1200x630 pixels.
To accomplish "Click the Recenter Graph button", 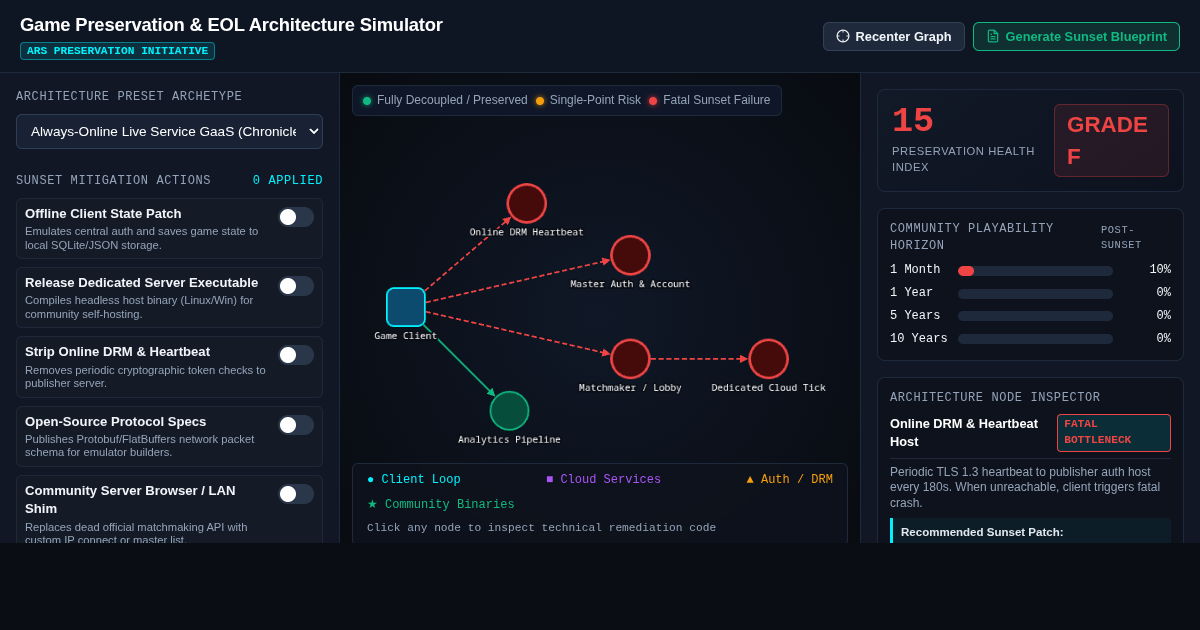I will pyautogui.click(x=893, y=36).
